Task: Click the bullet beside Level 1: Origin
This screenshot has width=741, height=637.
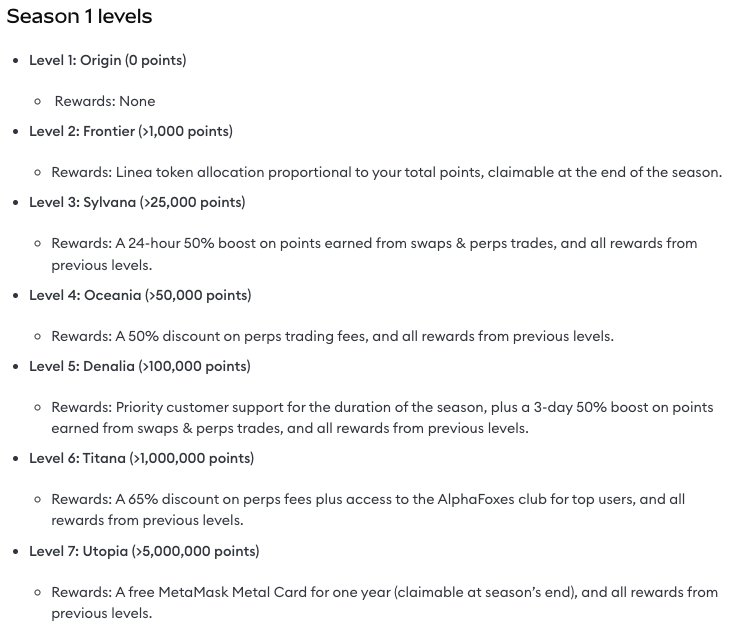Action: click(x=14, y=61)
